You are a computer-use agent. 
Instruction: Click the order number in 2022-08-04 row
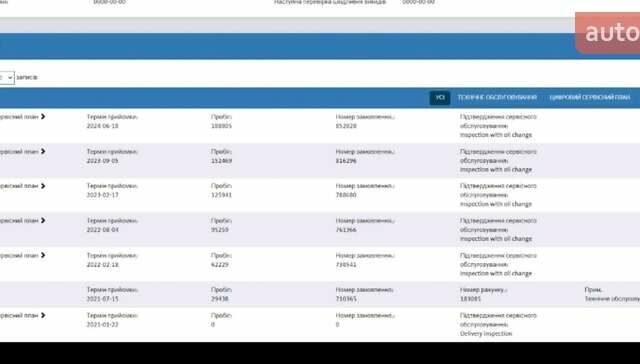pos(346,230)
